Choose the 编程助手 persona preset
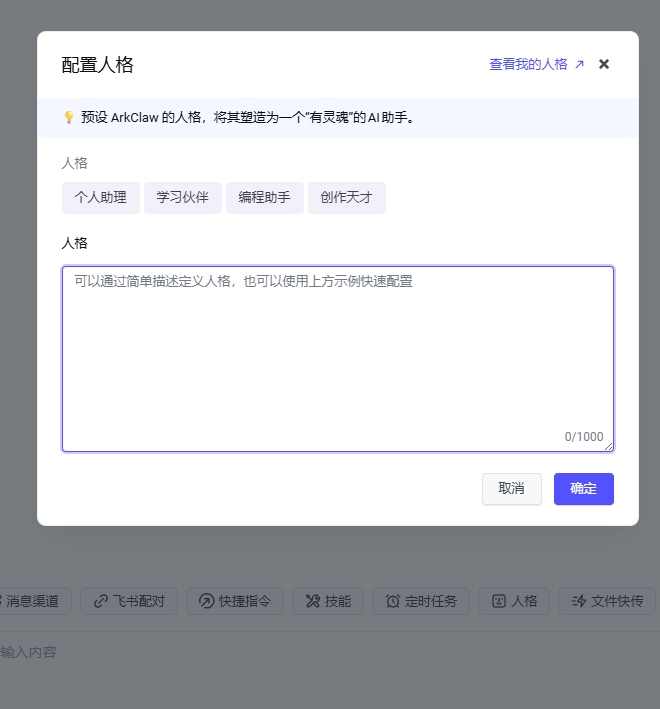Image resolution: width=660 pixels, height=709 pixels. coord(264,198)
